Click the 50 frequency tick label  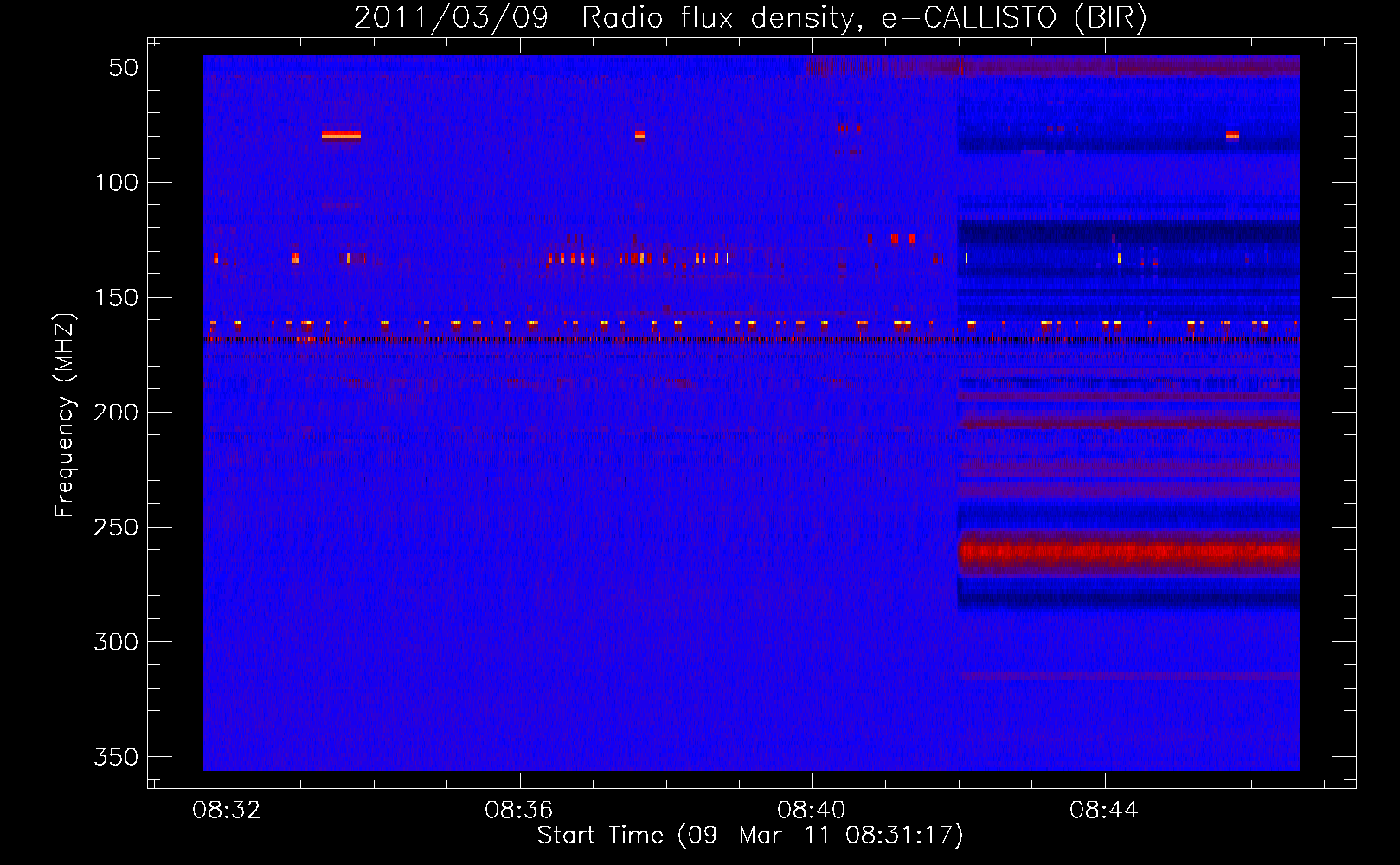tap(123, 67)
